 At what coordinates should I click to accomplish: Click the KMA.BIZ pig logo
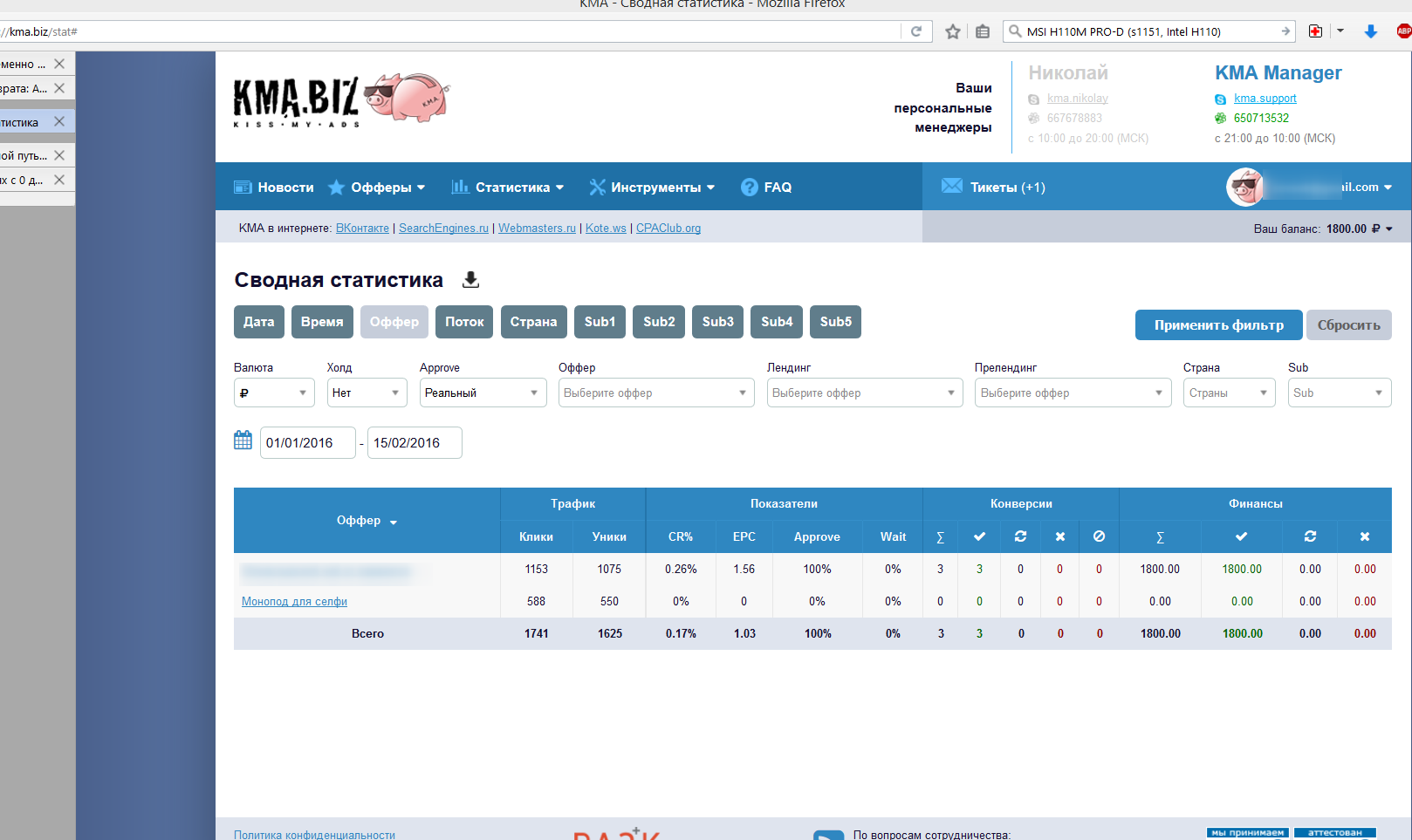340,99
